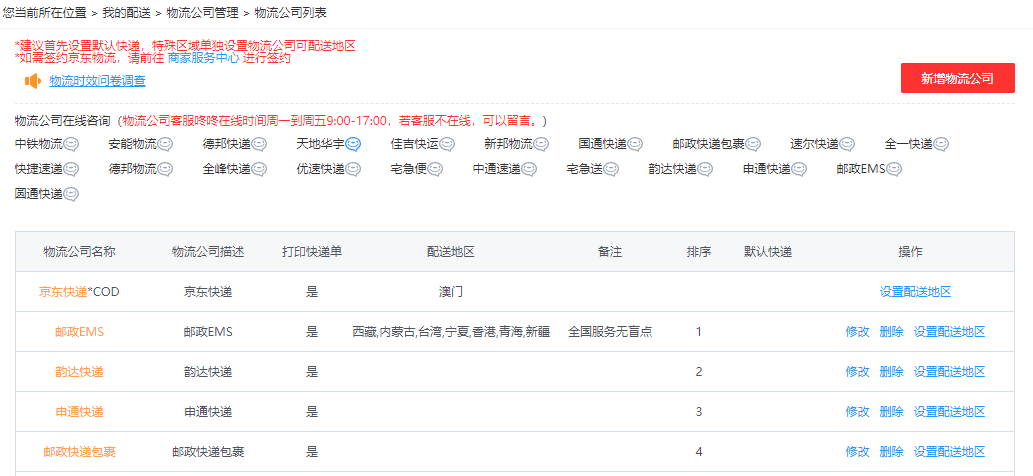This screenshot has height=476, width=1033.
Task: Open chat icon next to 宅急送
Action: coord(611,169)
